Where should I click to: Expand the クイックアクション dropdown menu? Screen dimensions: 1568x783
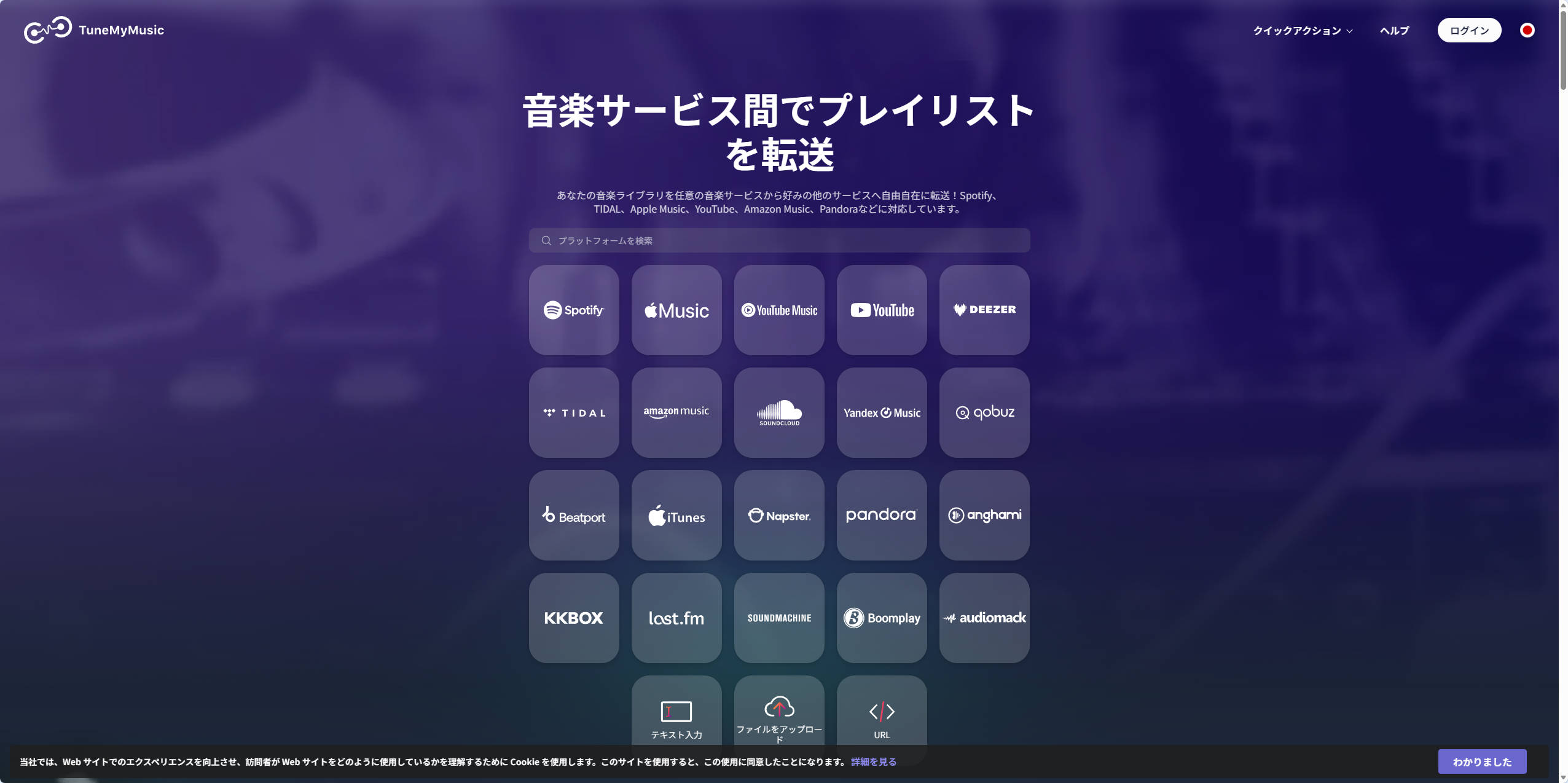1303,31
